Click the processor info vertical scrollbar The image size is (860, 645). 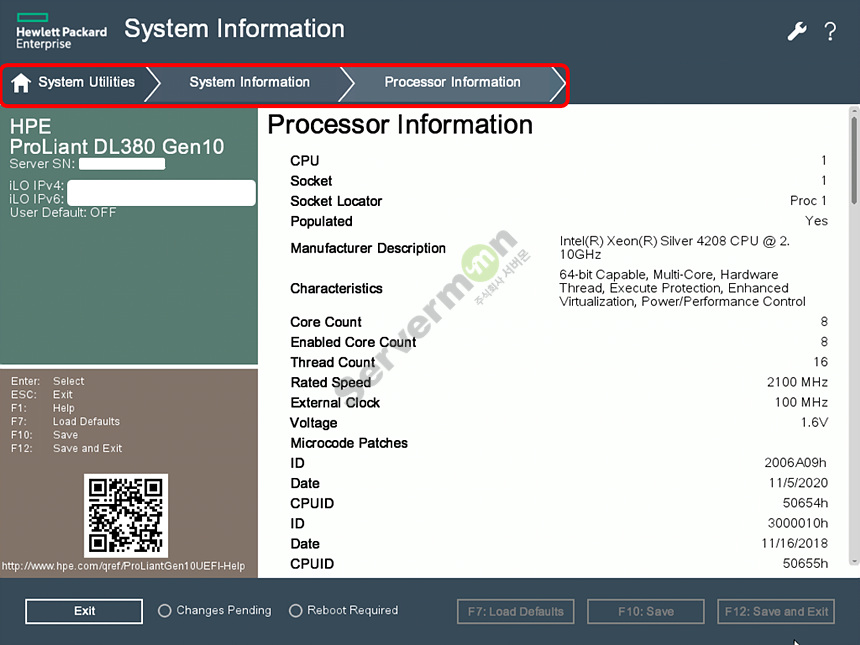[854, 336]
